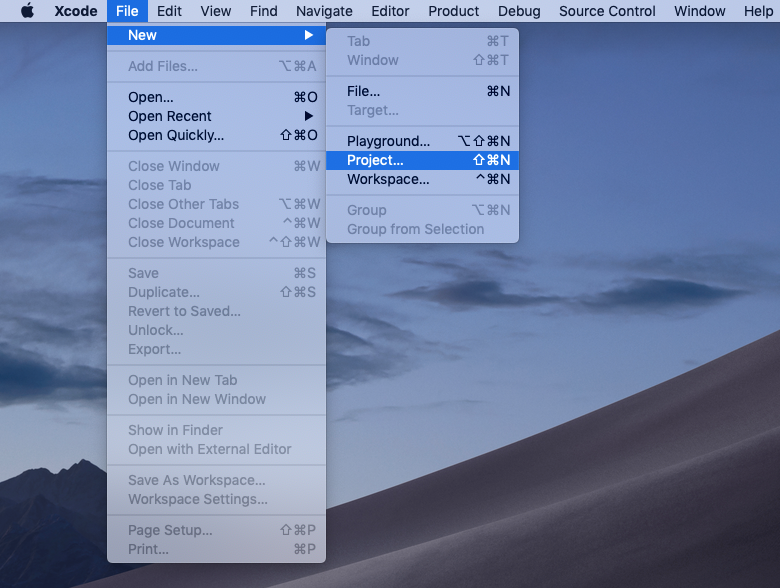Click the Add Files... menu entry
The height and width of the screenshot is (588, 780).
pos(216,66)
